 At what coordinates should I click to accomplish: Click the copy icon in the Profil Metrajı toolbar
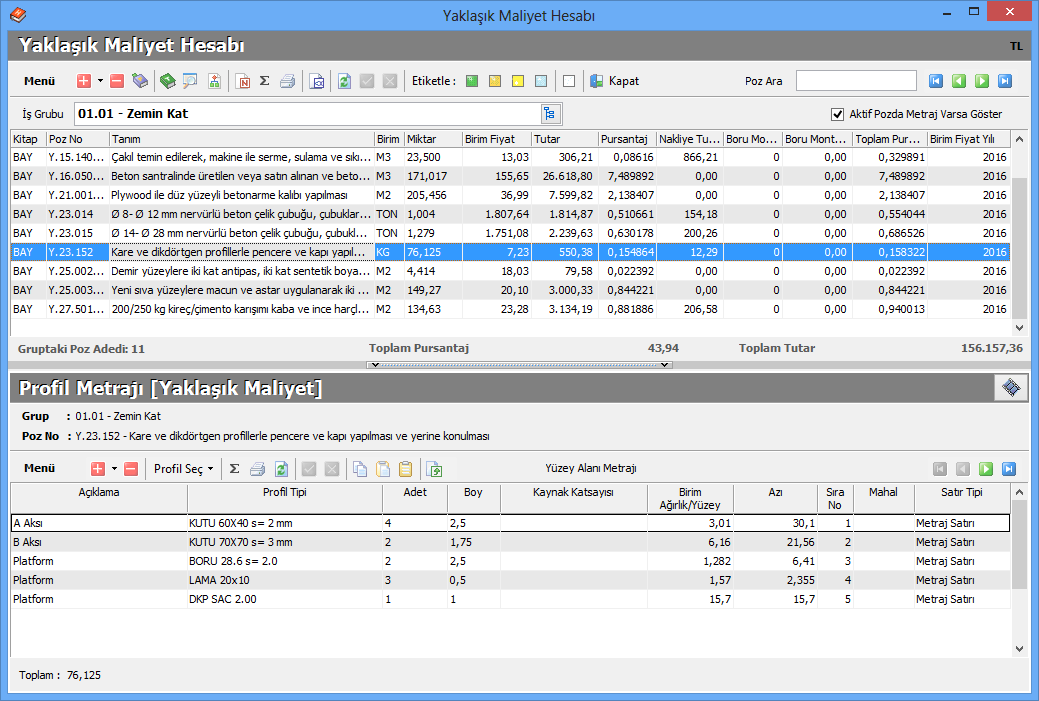[x=361, y=468]
